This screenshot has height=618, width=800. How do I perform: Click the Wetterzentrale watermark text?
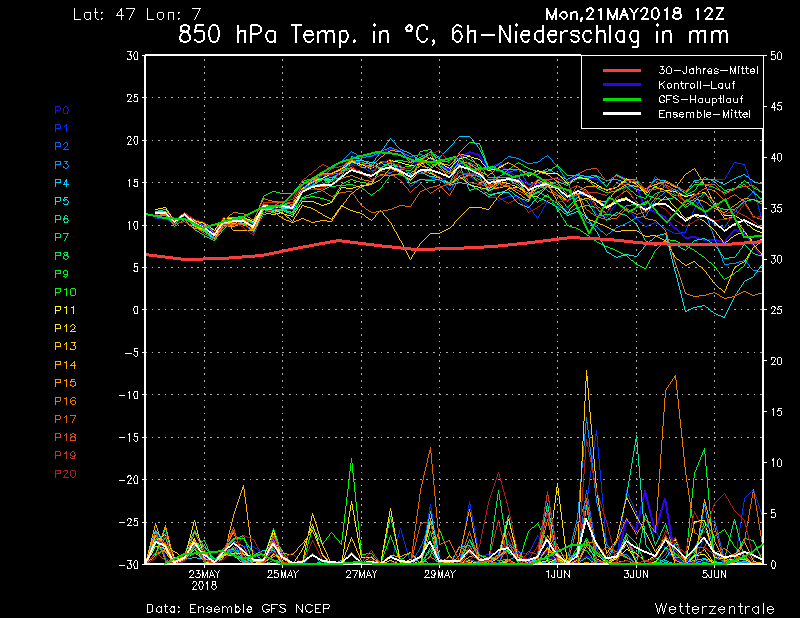[x=714, y=608]
